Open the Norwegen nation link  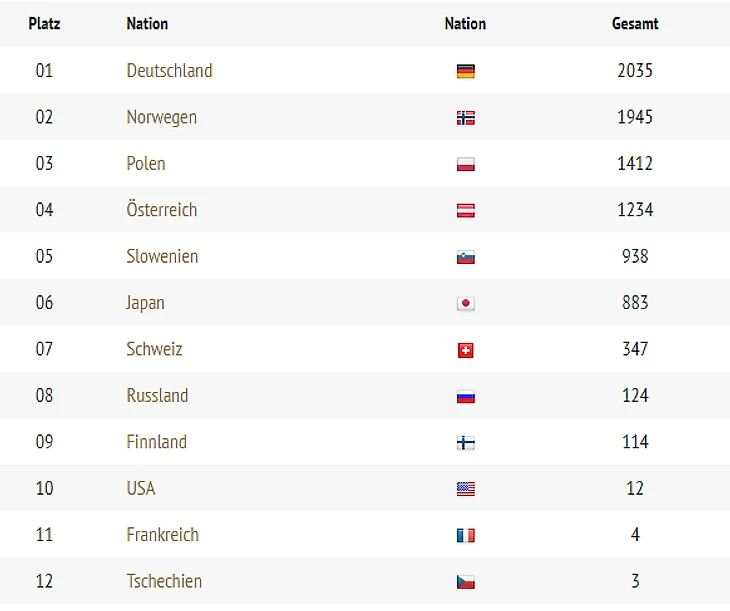161,117
